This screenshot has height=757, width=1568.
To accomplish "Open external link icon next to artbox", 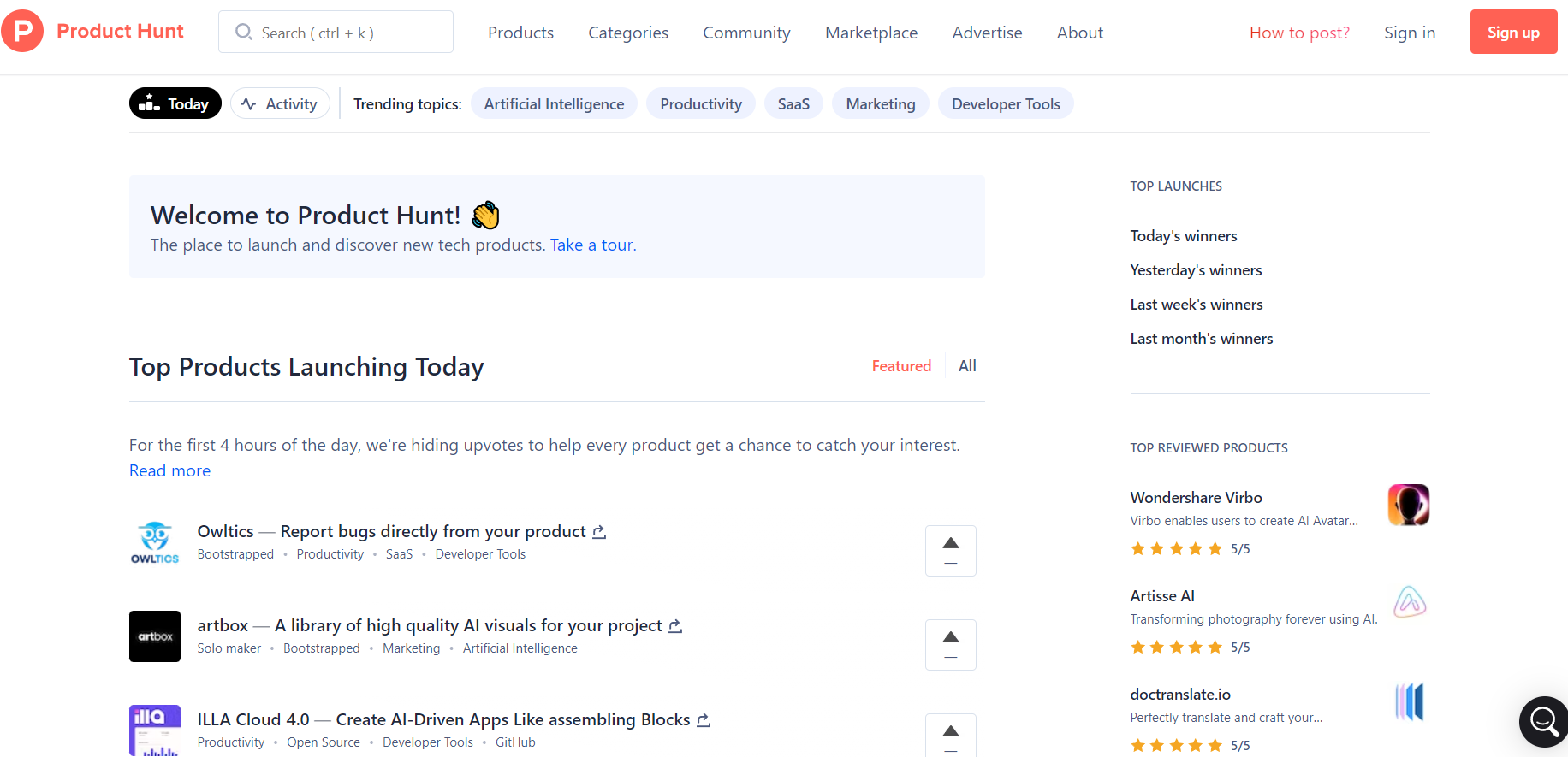I will (x=675, y=626).
